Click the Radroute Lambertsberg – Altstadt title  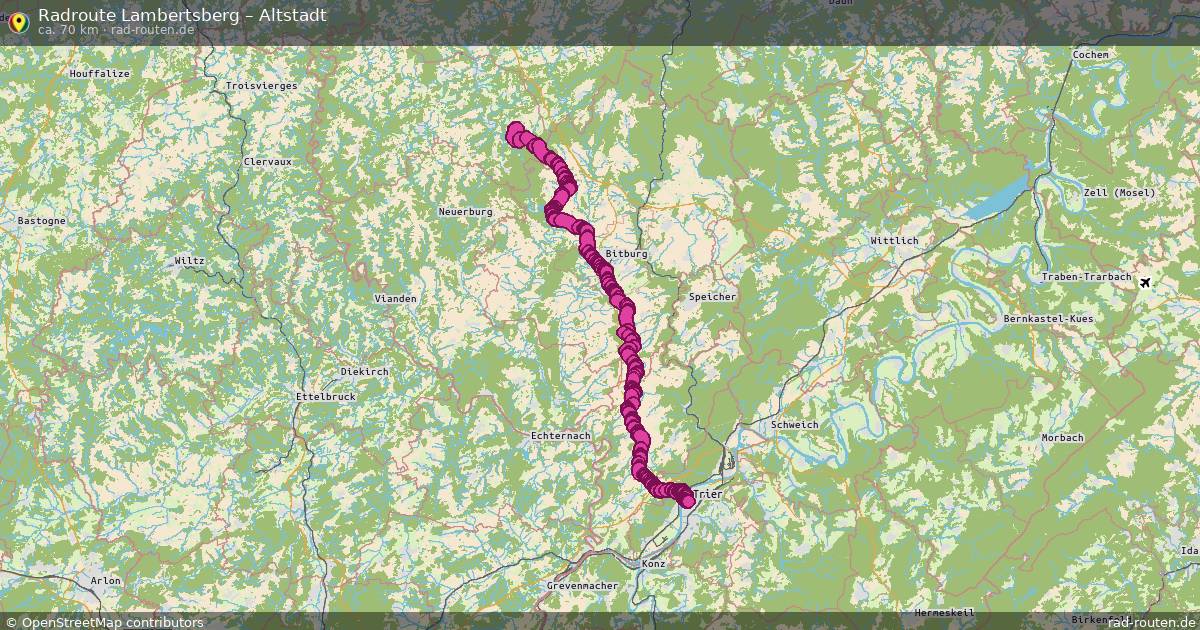point(182,15)
